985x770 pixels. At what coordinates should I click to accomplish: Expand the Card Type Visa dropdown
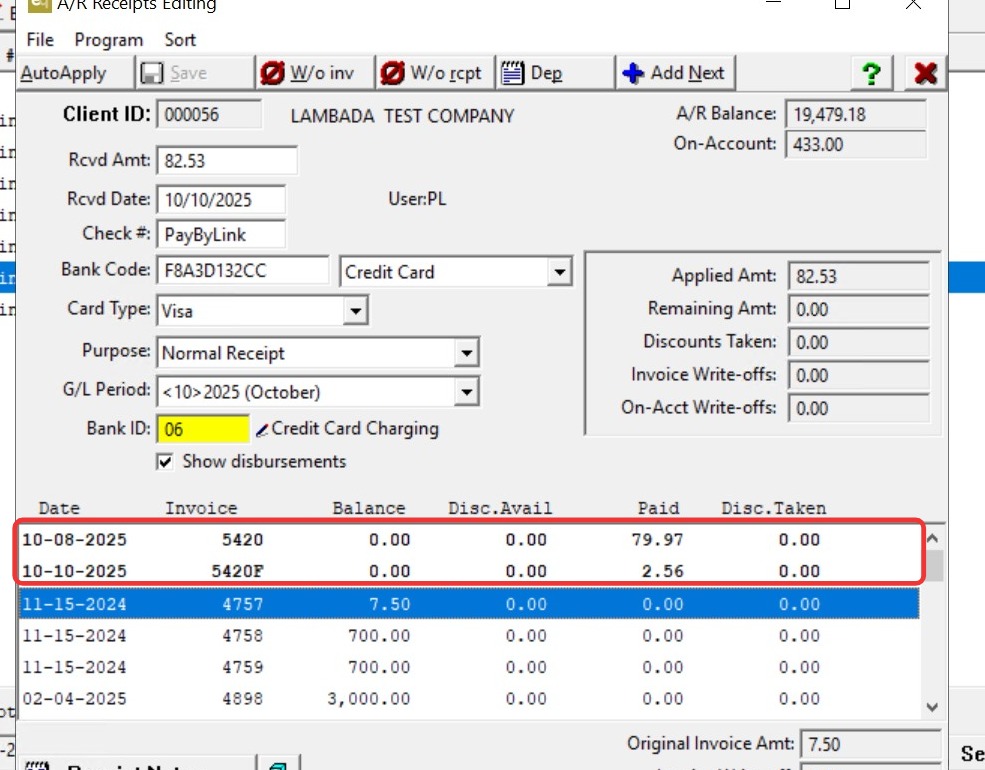click(356, 311)
